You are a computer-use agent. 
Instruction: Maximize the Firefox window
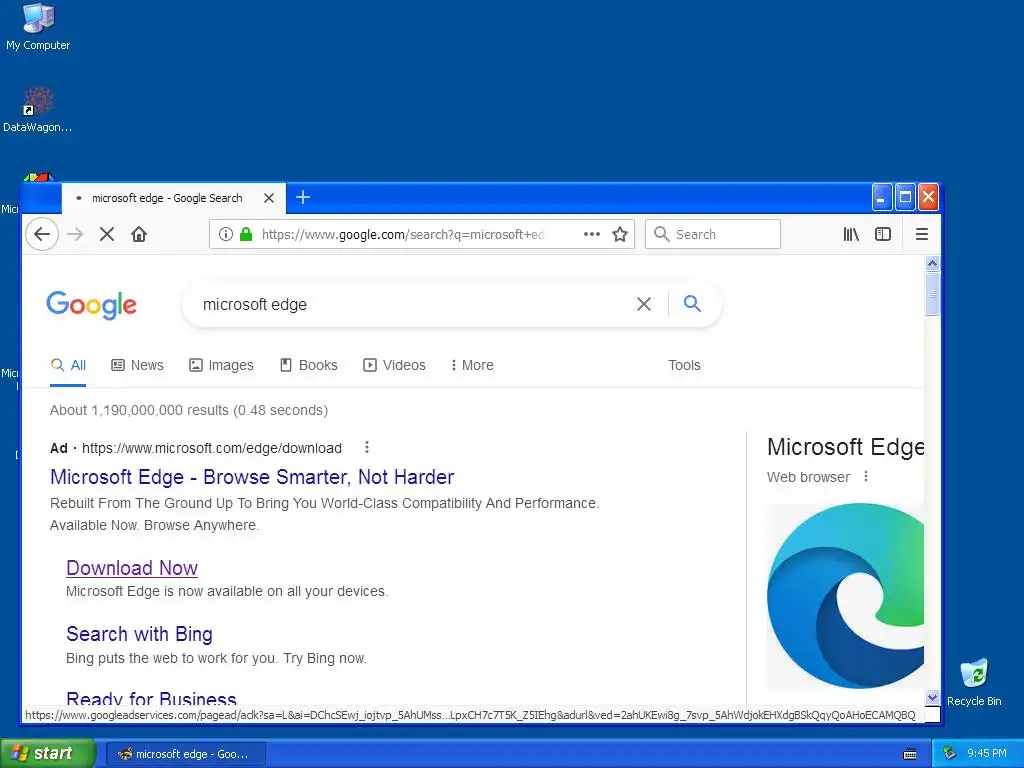click(x=905, y=197)
